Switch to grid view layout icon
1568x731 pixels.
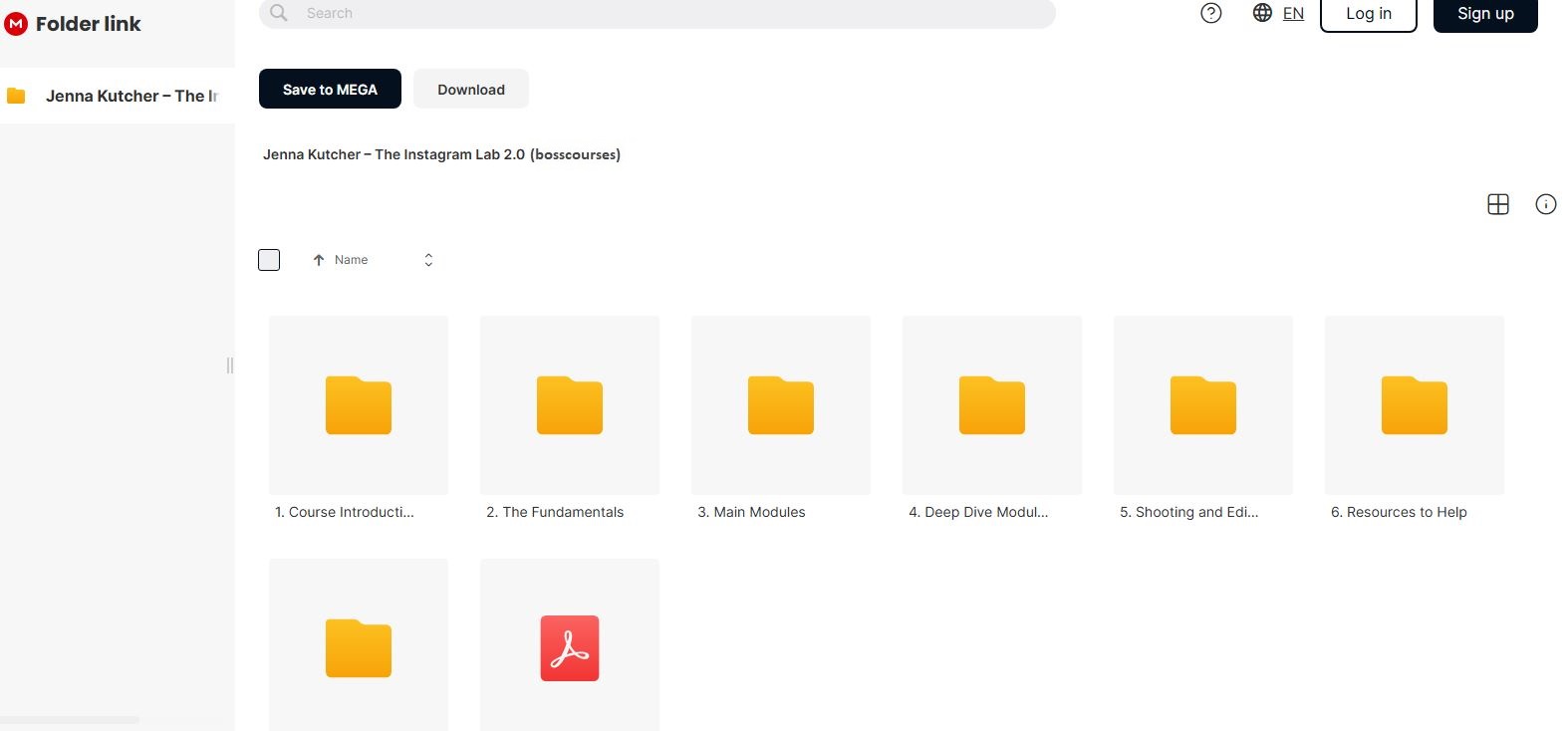(x=1497, y=204)
